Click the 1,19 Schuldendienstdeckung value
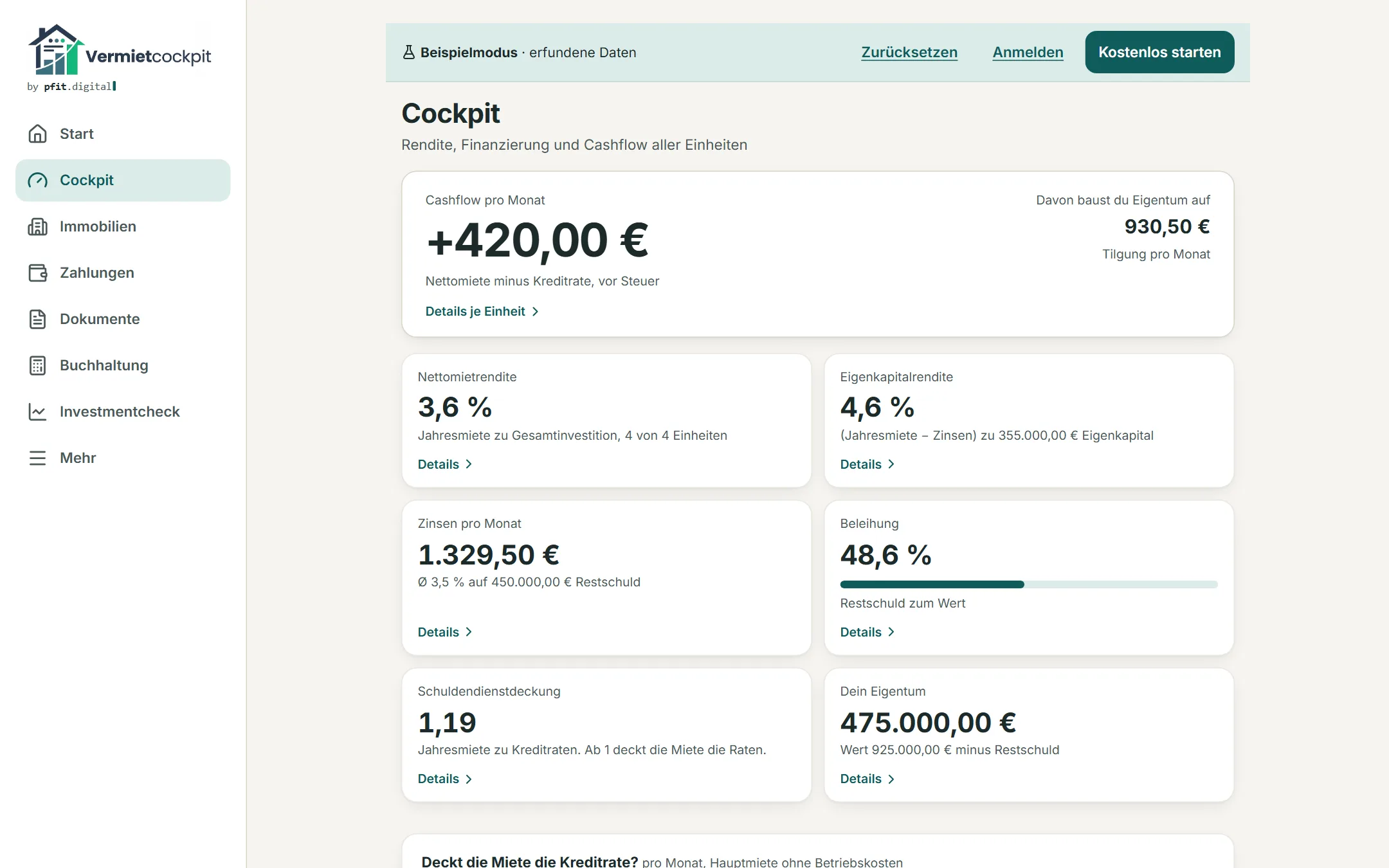 point(447,723)
